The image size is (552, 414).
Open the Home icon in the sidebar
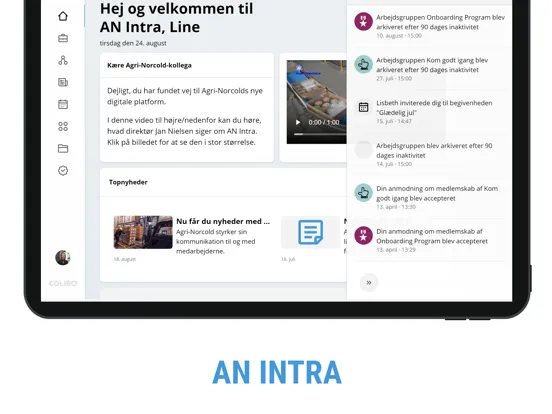tap(63, 16)
